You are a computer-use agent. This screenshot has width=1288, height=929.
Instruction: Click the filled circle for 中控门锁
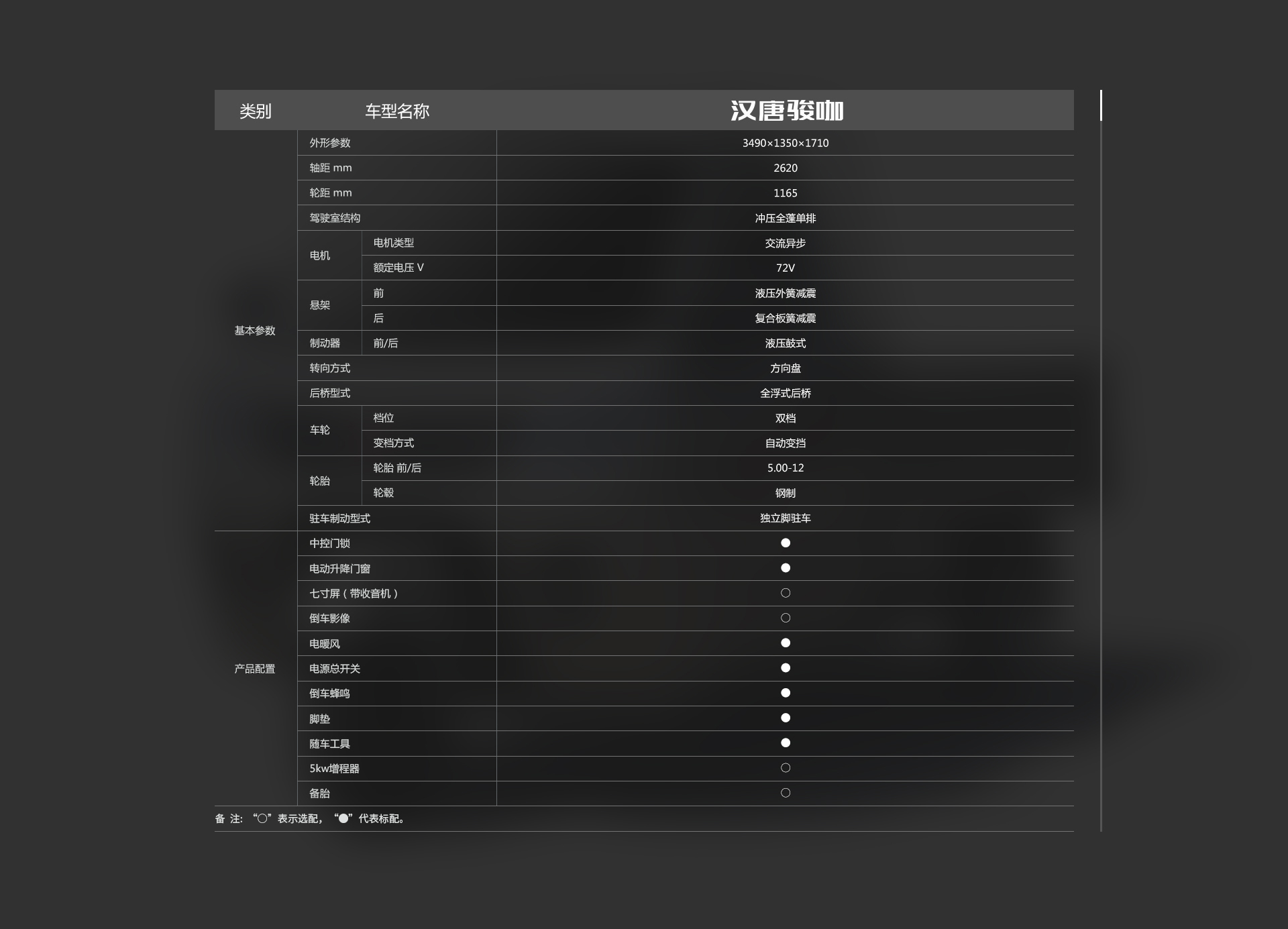[x=786, y=543]
